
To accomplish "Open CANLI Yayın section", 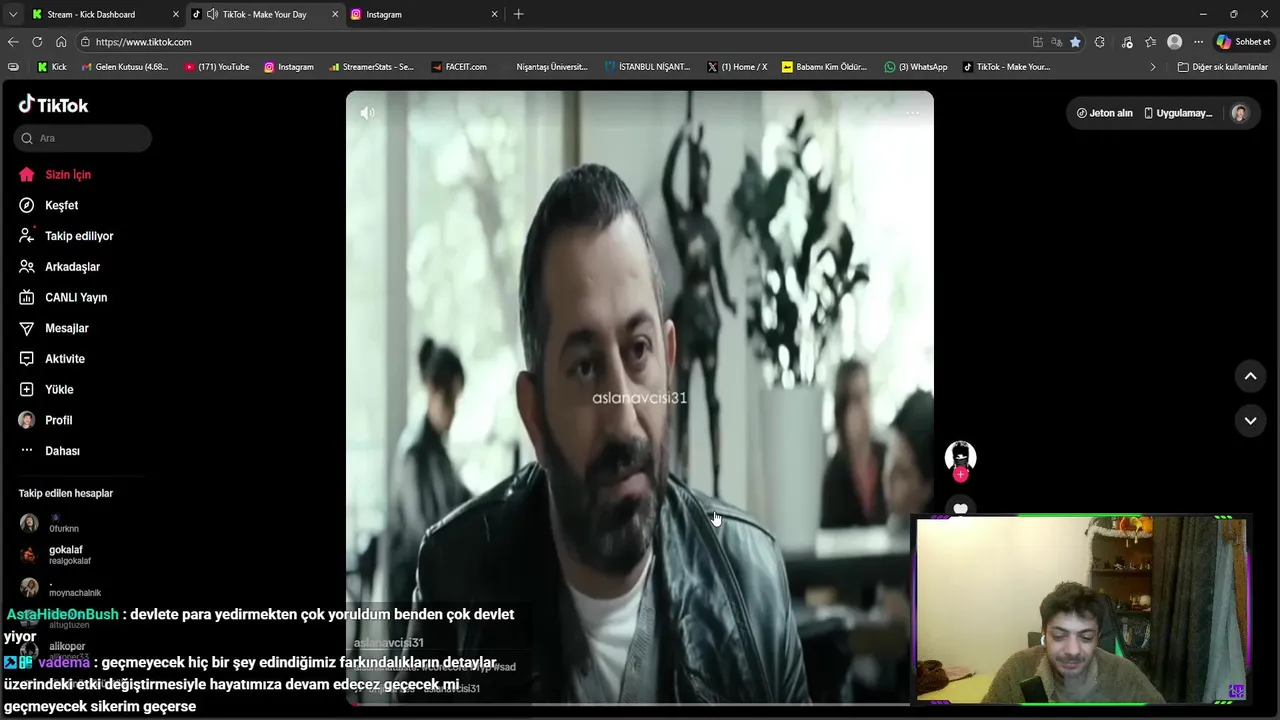I will (76, 298).
